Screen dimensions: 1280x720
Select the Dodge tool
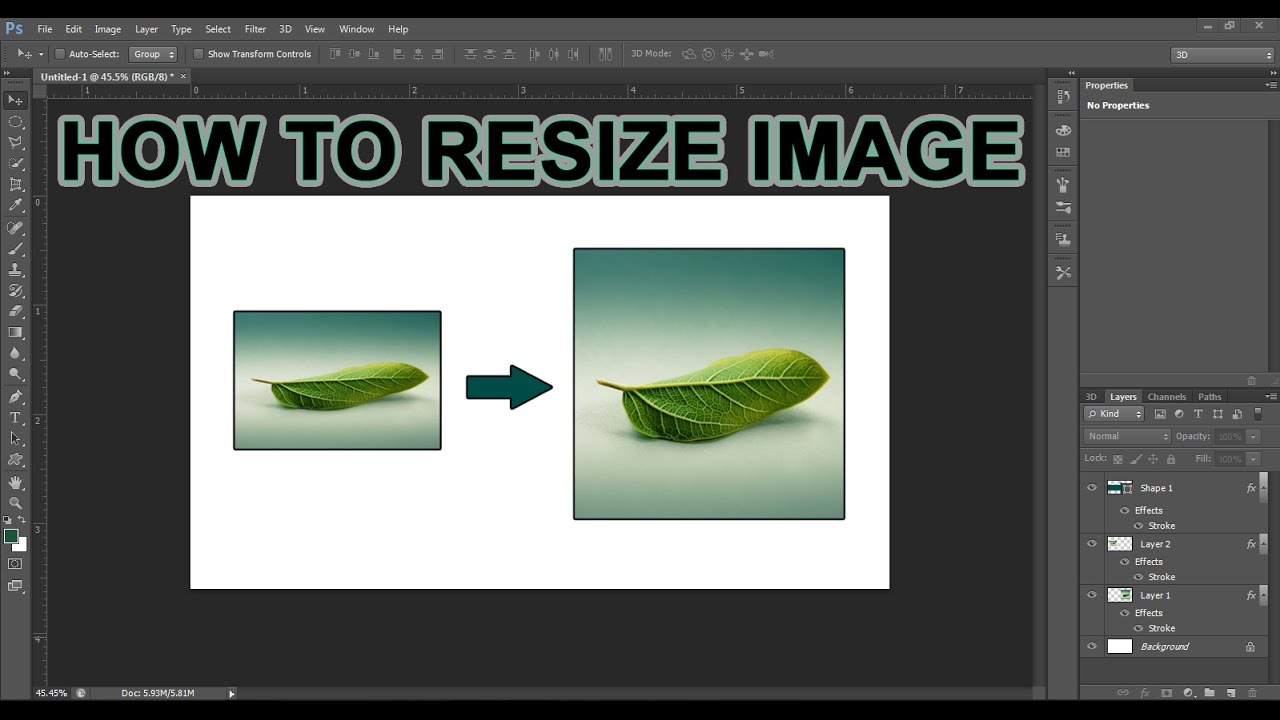tap(15, 375)
